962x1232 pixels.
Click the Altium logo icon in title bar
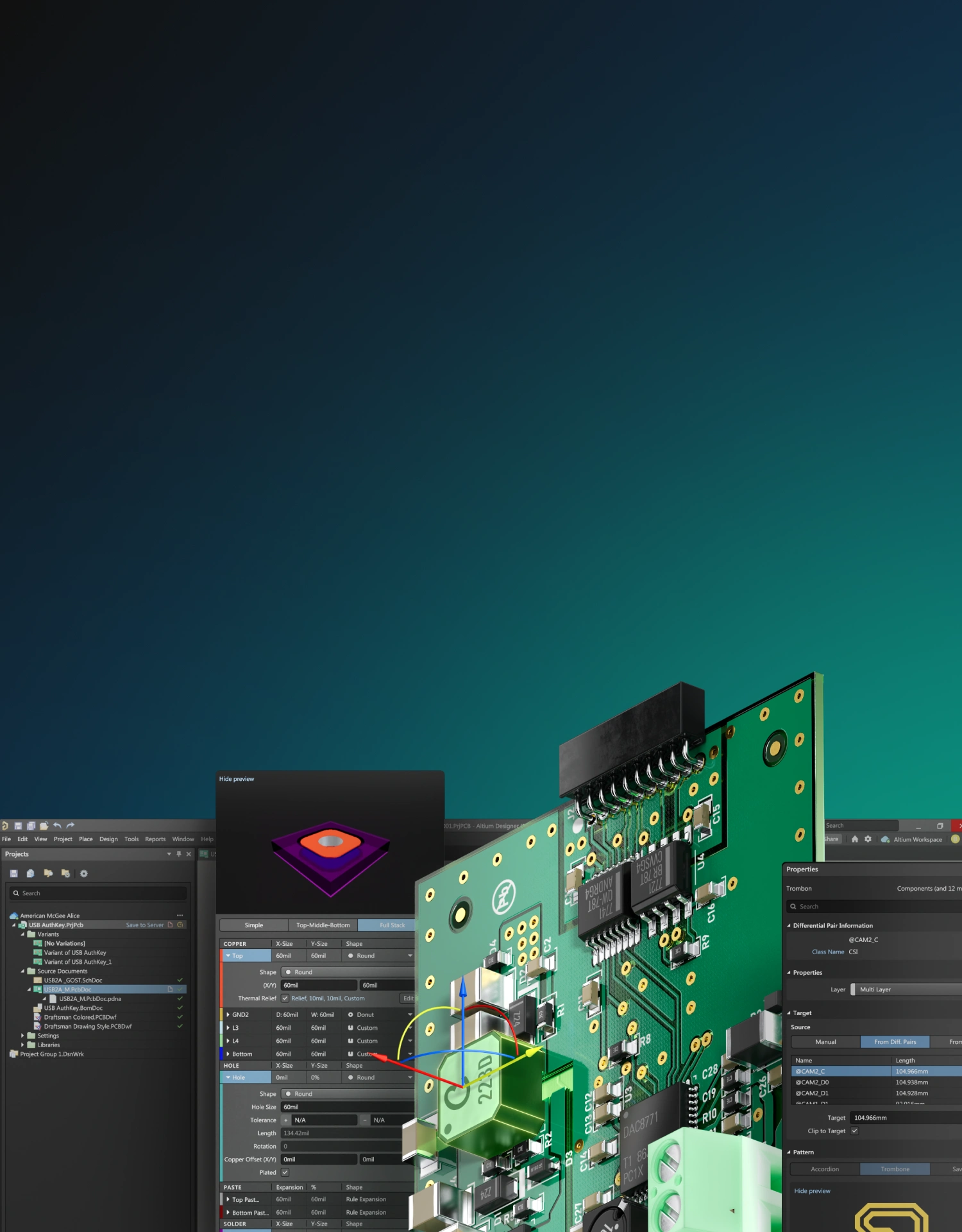[4, 826]
